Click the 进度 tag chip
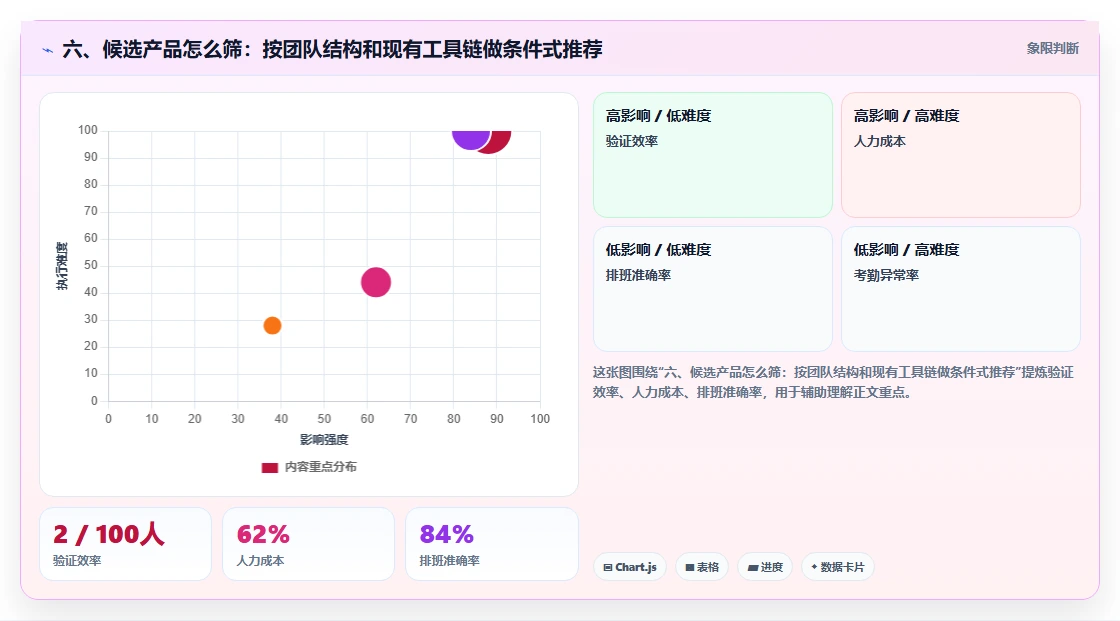1120x621 pixels. point(765,567)
